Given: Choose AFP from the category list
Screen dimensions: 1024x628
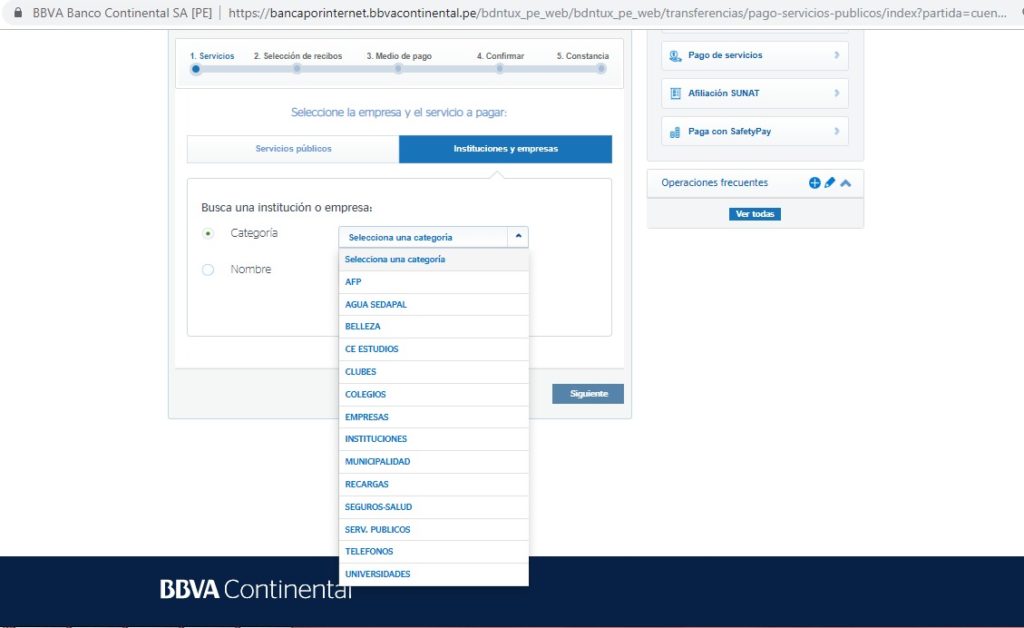Looking at the screenshot, I should point(434,282).
